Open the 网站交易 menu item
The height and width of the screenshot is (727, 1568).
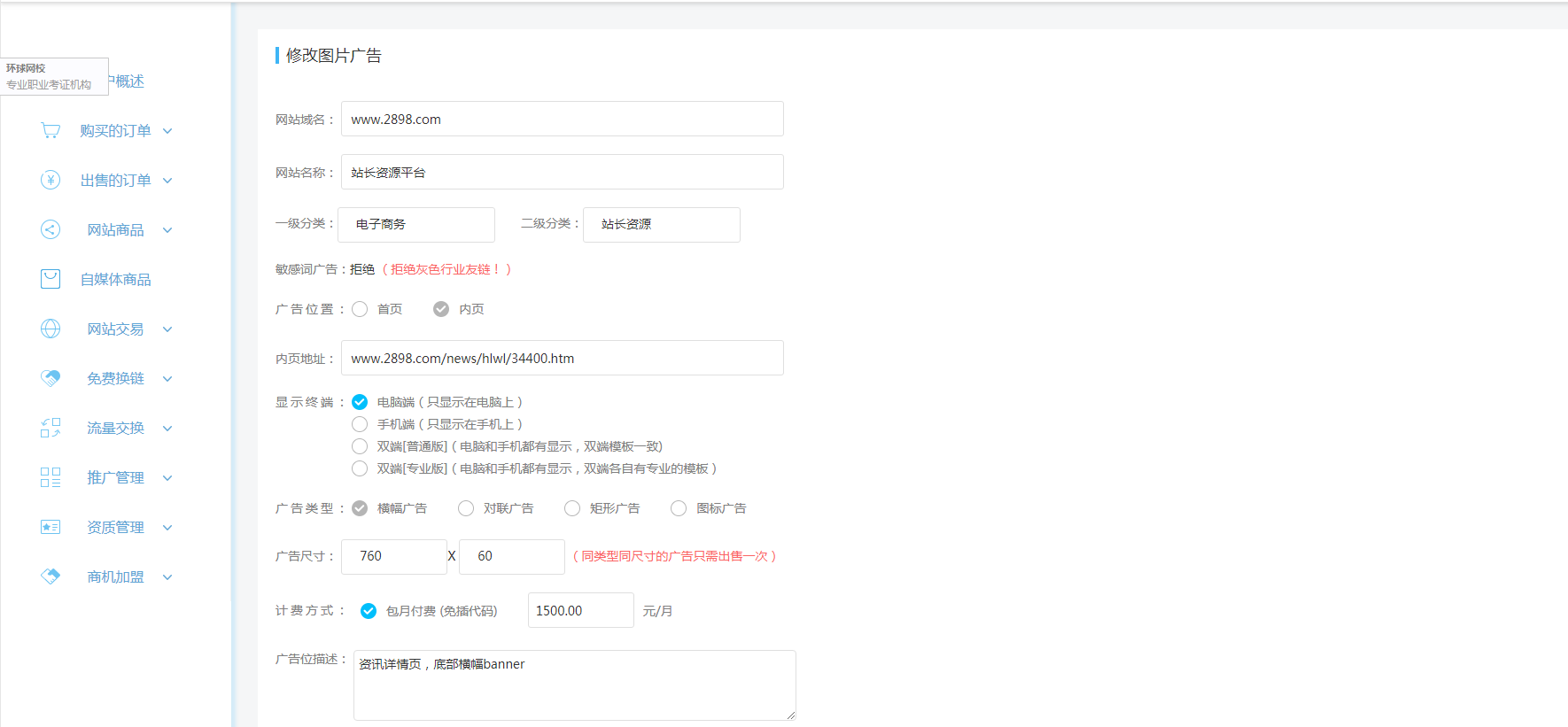(x=115, y=329)
